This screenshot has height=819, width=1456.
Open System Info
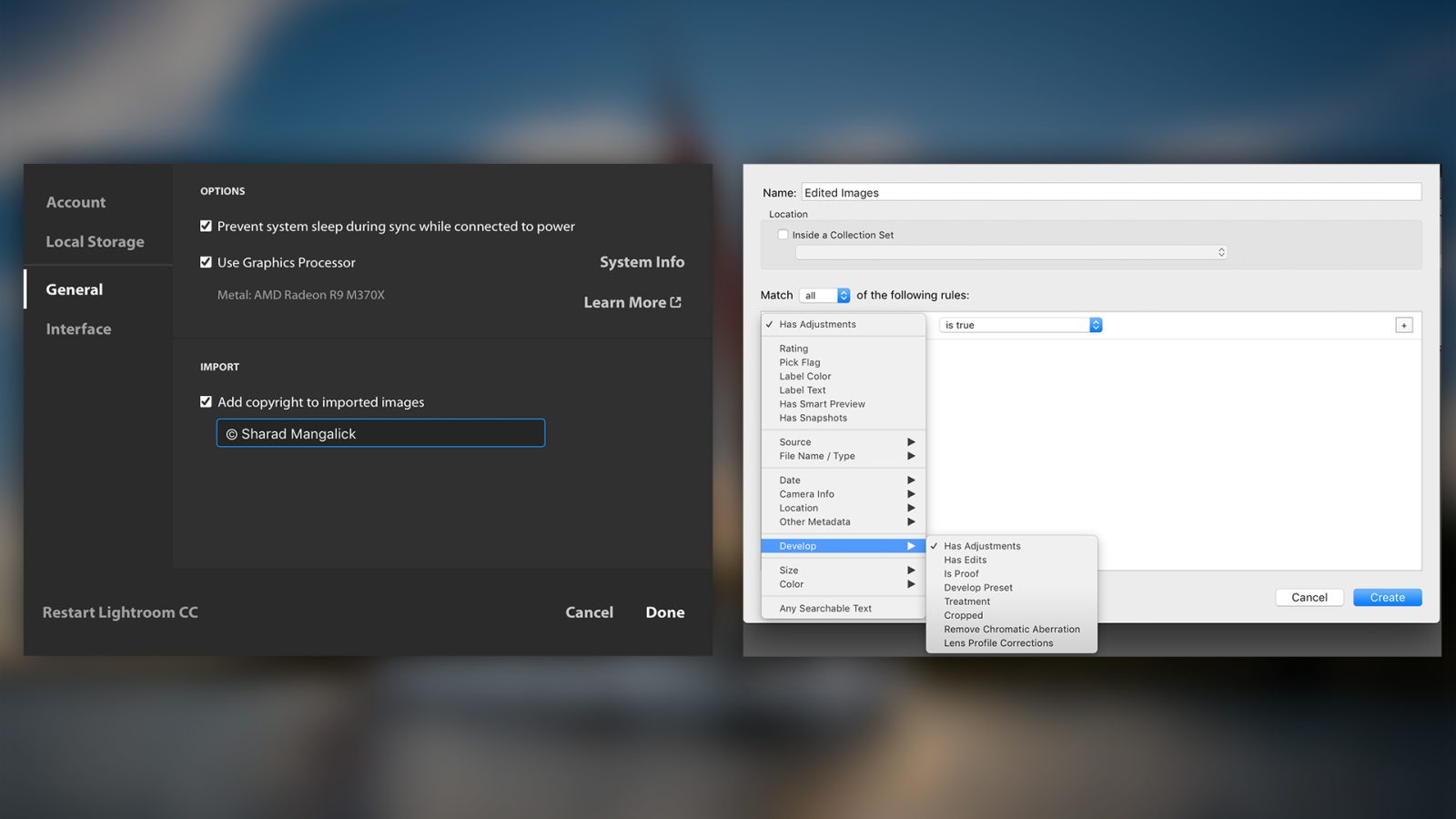click(x=642, y=262)
